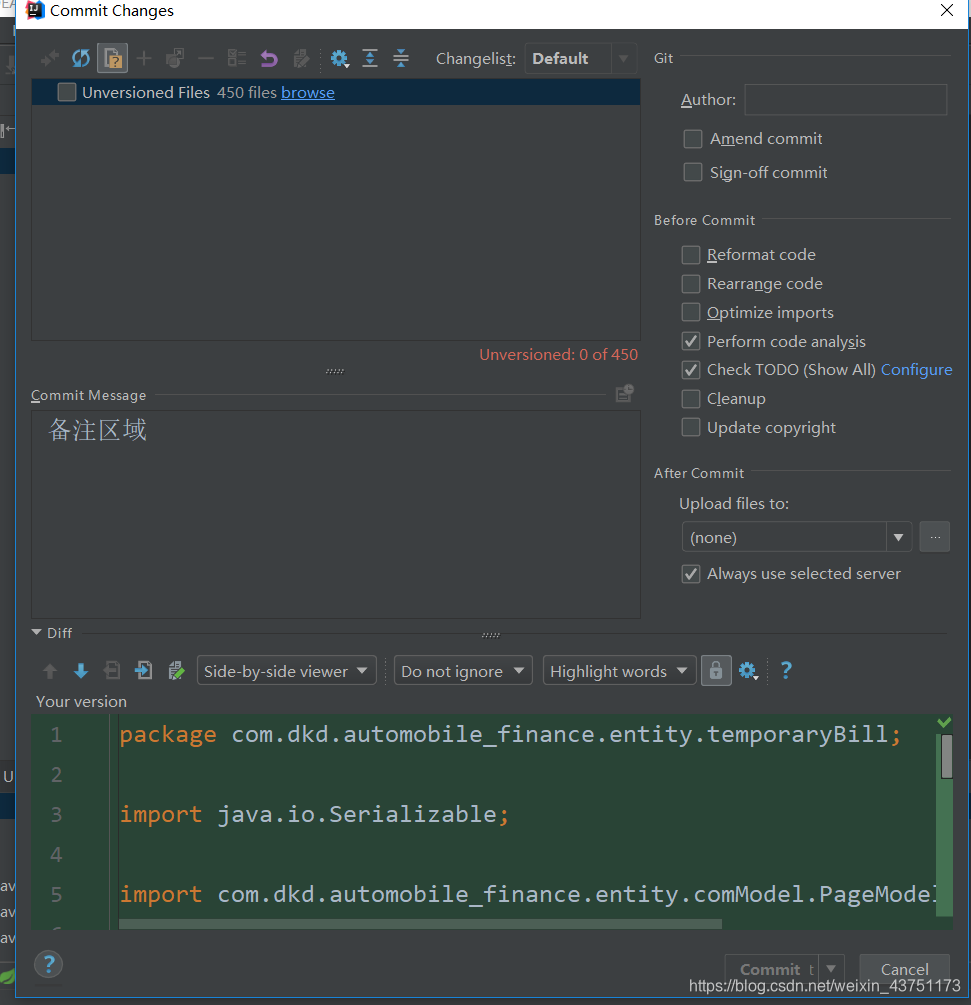The image size is (971, 1005).
Task: Click the Collapse all icon
Action: click(x=401, y=59)
